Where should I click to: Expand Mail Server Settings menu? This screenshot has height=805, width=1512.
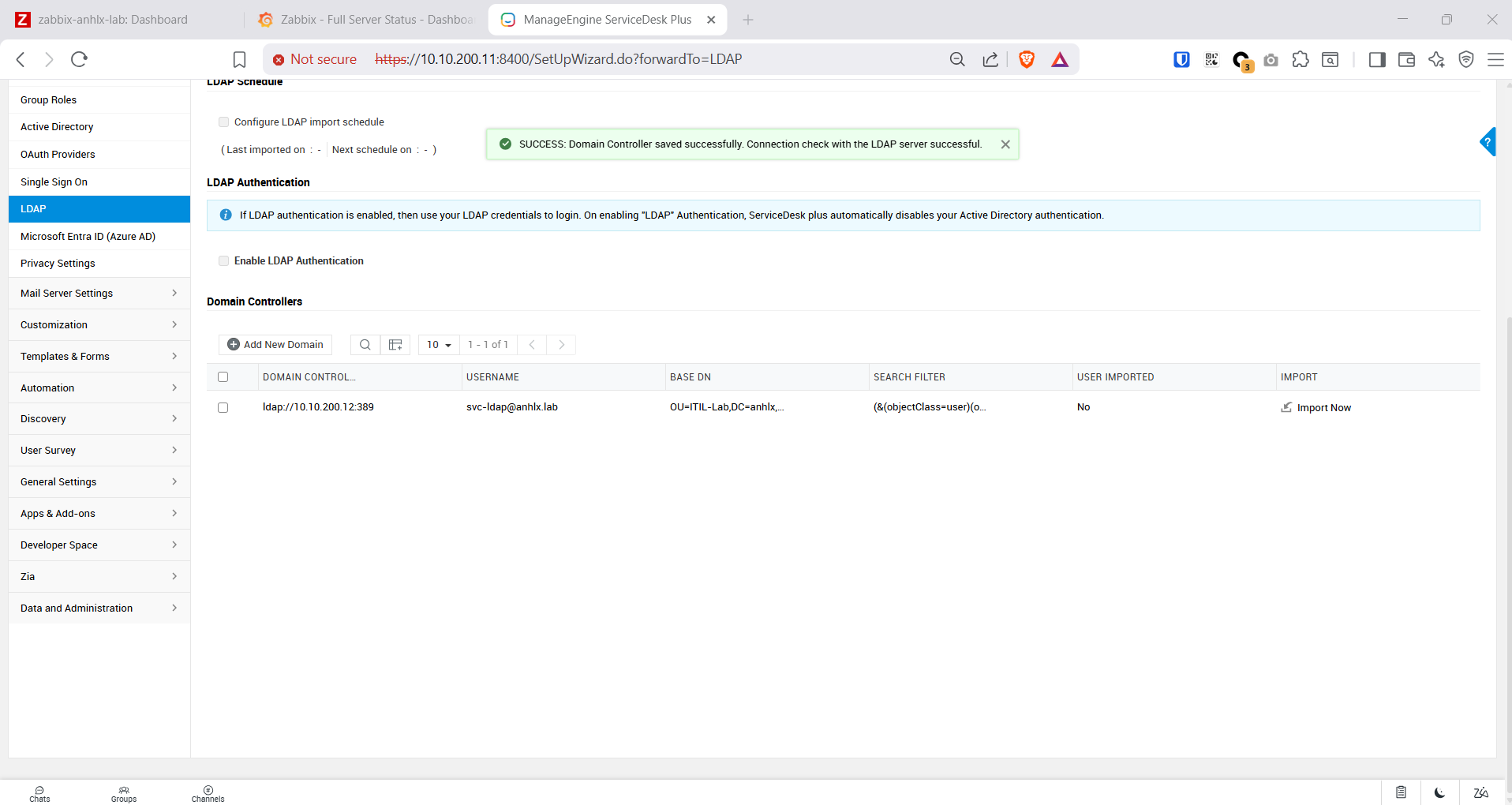coord(99,294)
